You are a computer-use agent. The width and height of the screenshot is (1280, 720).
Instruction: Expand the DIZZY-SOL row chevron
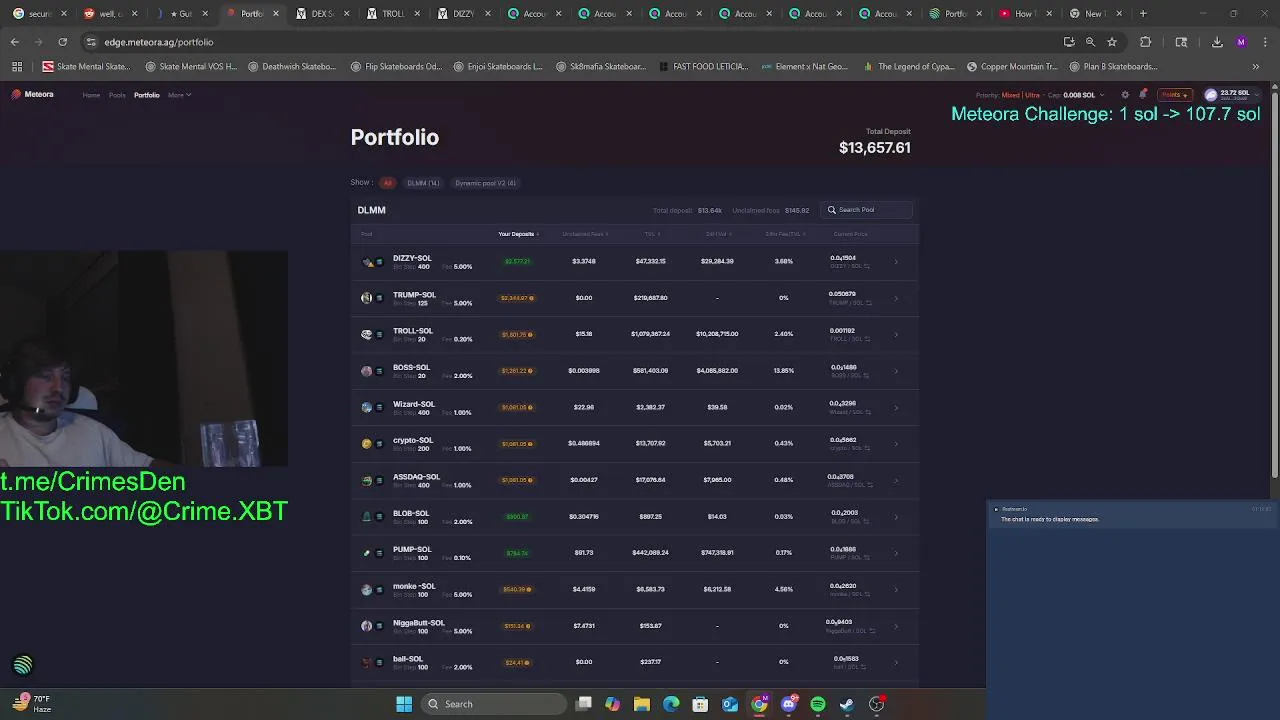coord(896,262)
